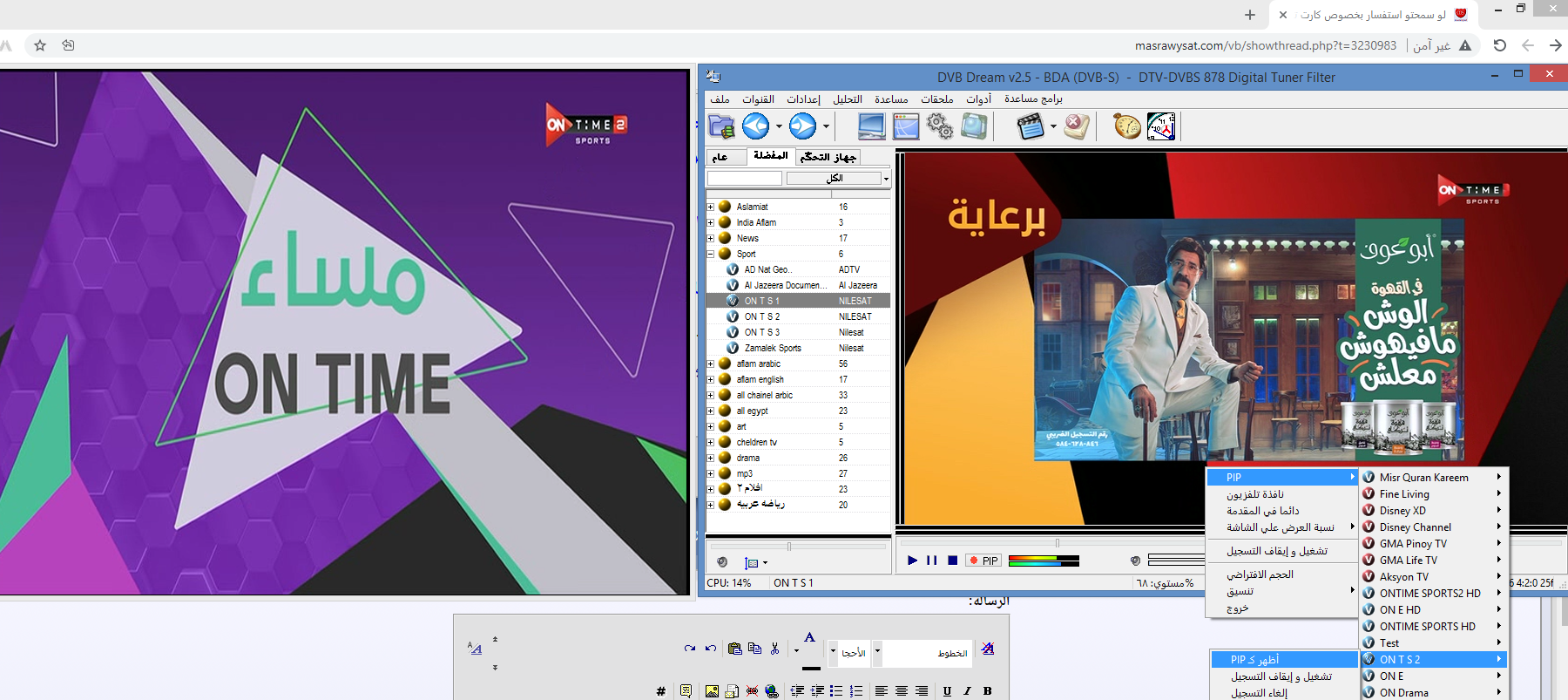Click the insert link globe icon in editor
1568x700 pixels.
click(772, 691)
